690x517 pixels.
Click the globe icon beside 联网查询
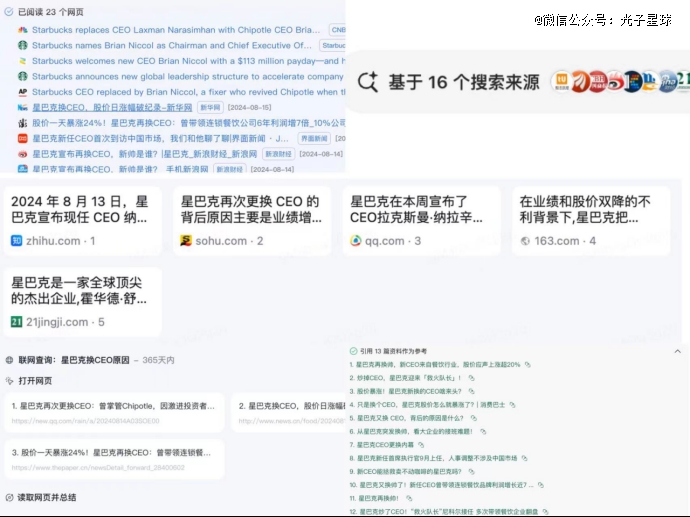(9, 360)
